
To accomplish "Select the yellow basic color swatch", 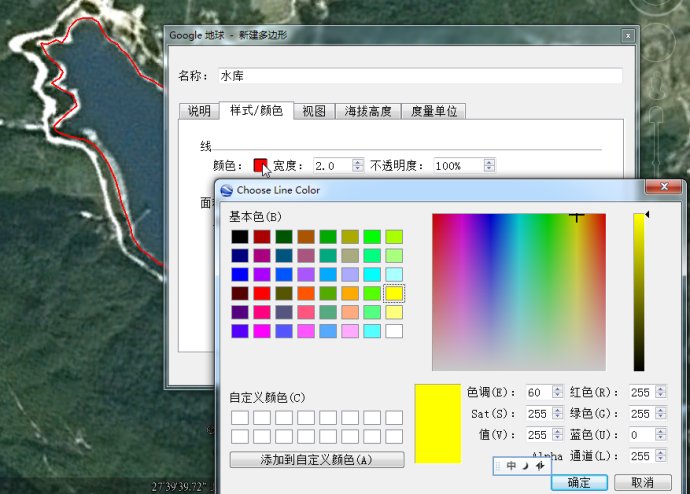I will pos(394,293).
